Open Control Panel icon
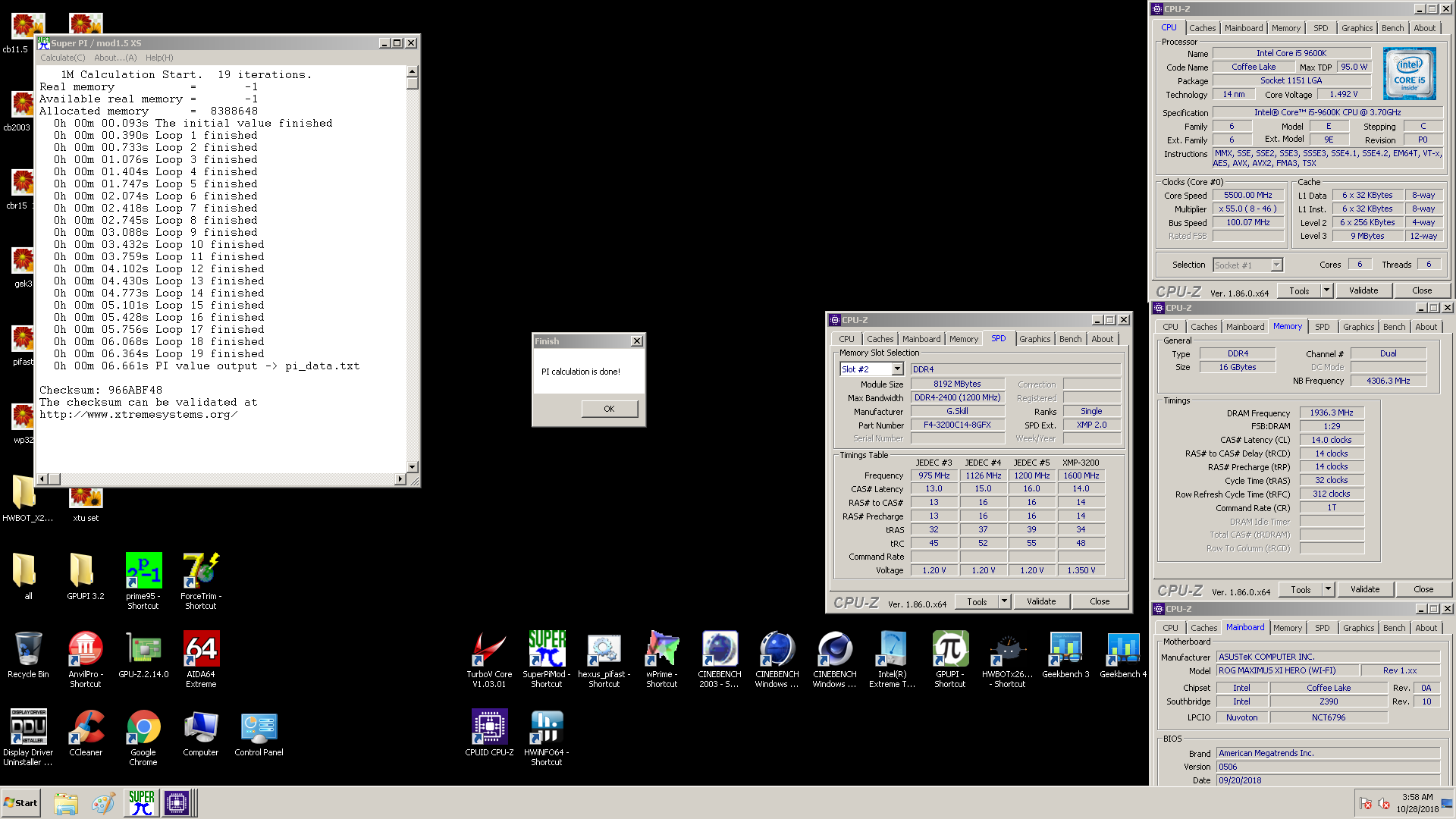This screenshot has width=1456, height=819. pyautogui.click(x=259, y=733)
